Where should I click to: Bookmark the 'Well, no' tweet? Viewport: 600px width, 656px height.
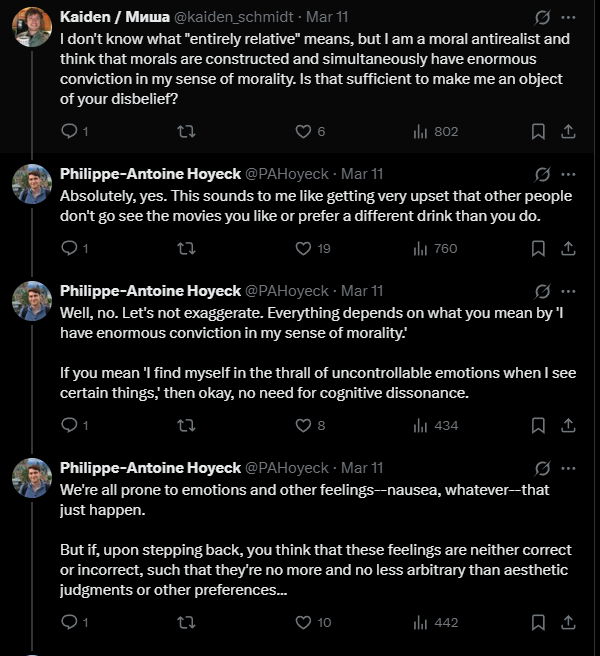[538, 425]
